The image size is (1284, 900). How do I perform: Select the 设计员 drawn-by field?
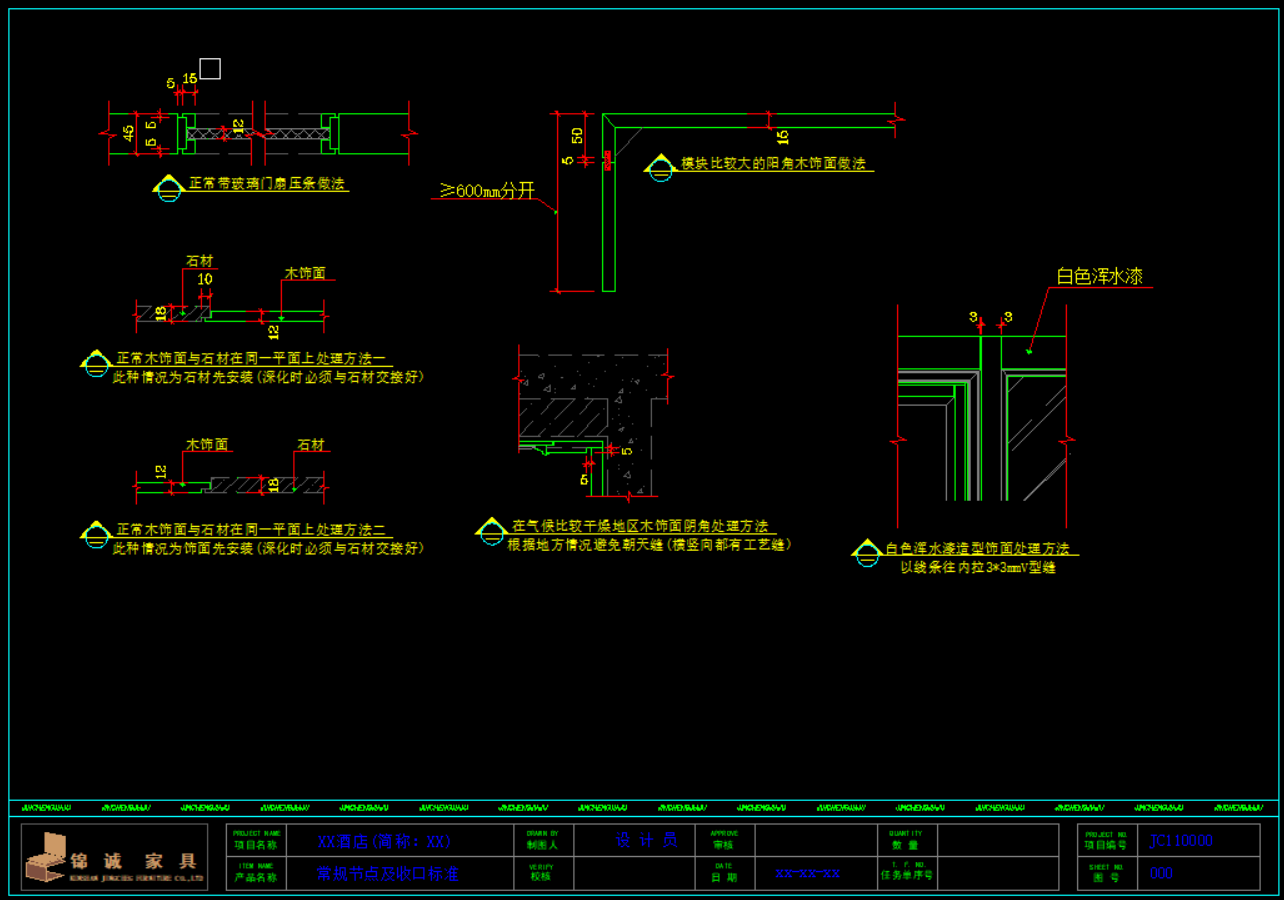coord(646,840)
